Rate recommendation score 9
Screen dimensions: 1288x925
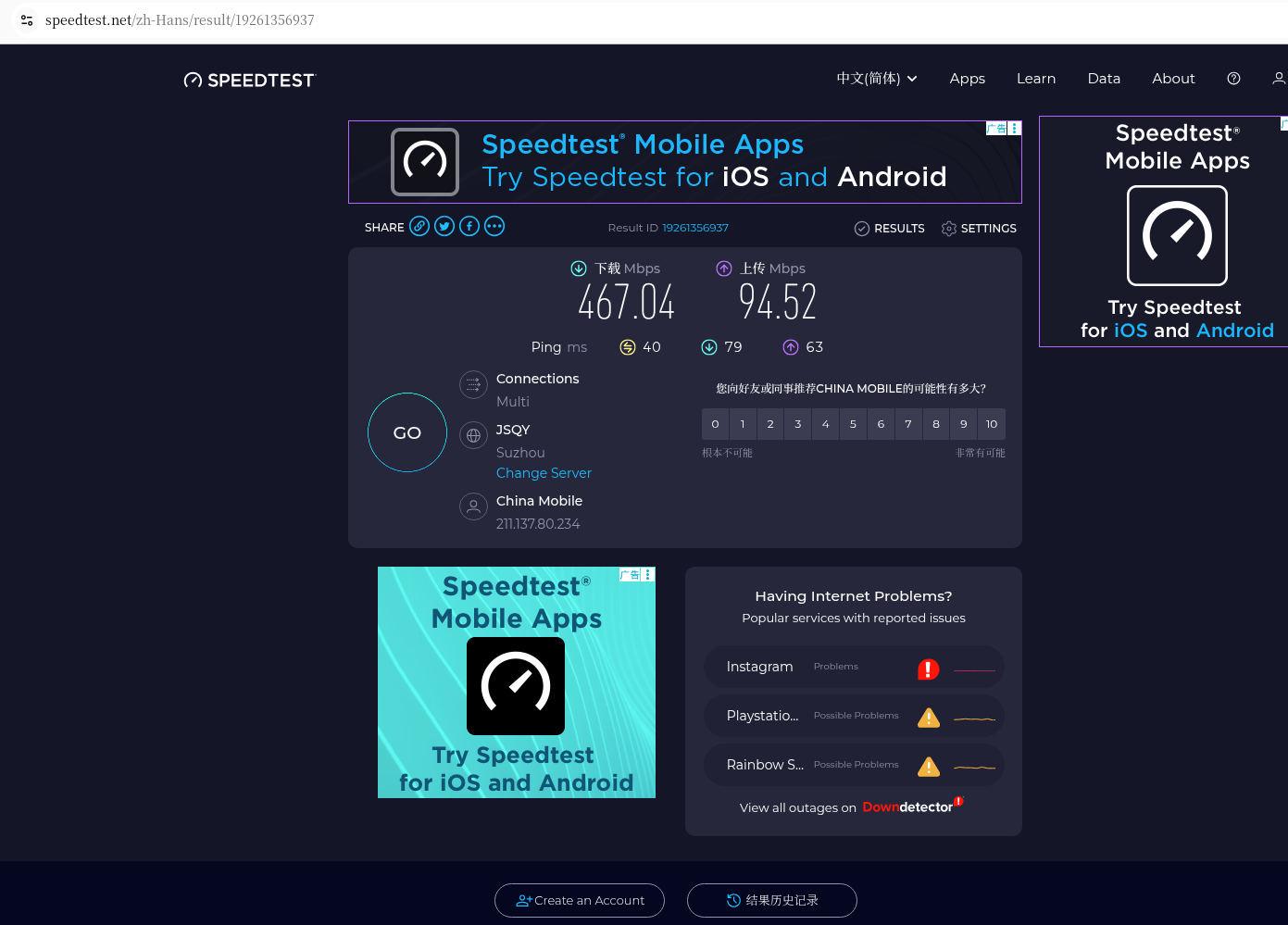pyautogui.click(x=964, y=424)
